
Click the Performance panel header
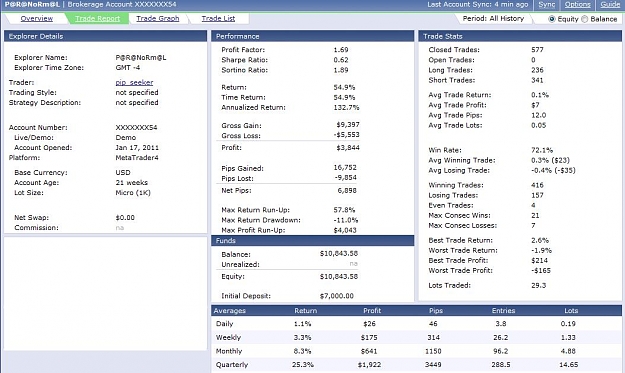312,36
